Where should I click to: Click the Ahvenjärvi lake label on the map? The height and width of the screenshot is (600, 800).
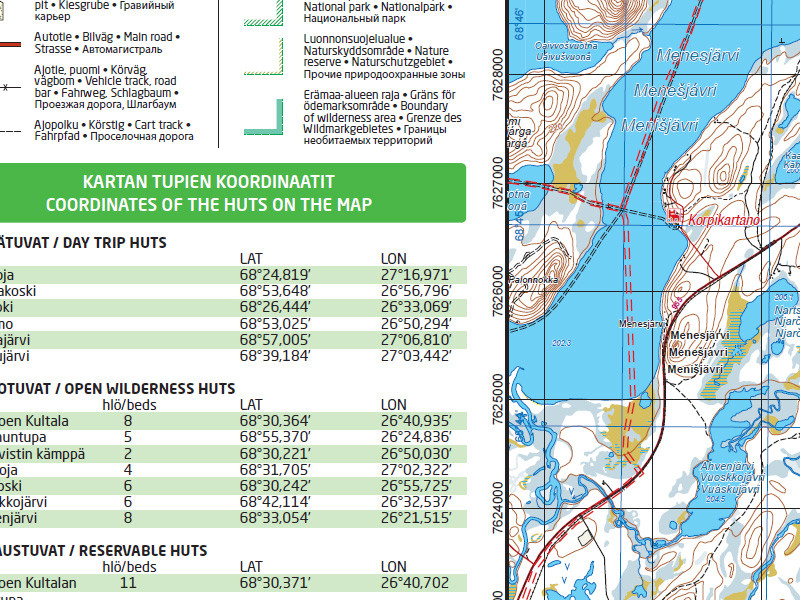(x=727, y=466)
